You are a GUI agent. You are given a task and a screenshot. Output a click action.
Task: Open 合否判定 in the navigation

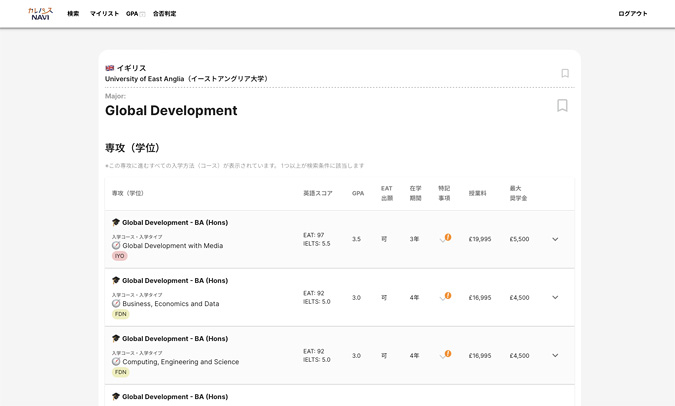[x=164, y=14]
